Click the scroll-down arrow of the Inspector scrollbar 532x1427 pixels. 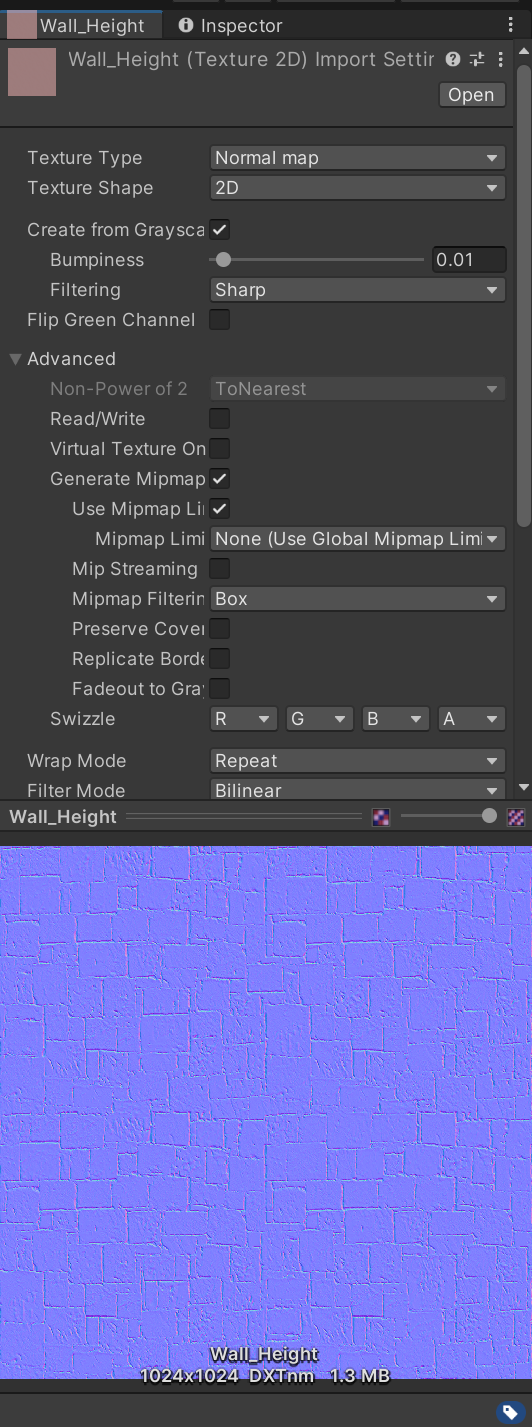524,789
